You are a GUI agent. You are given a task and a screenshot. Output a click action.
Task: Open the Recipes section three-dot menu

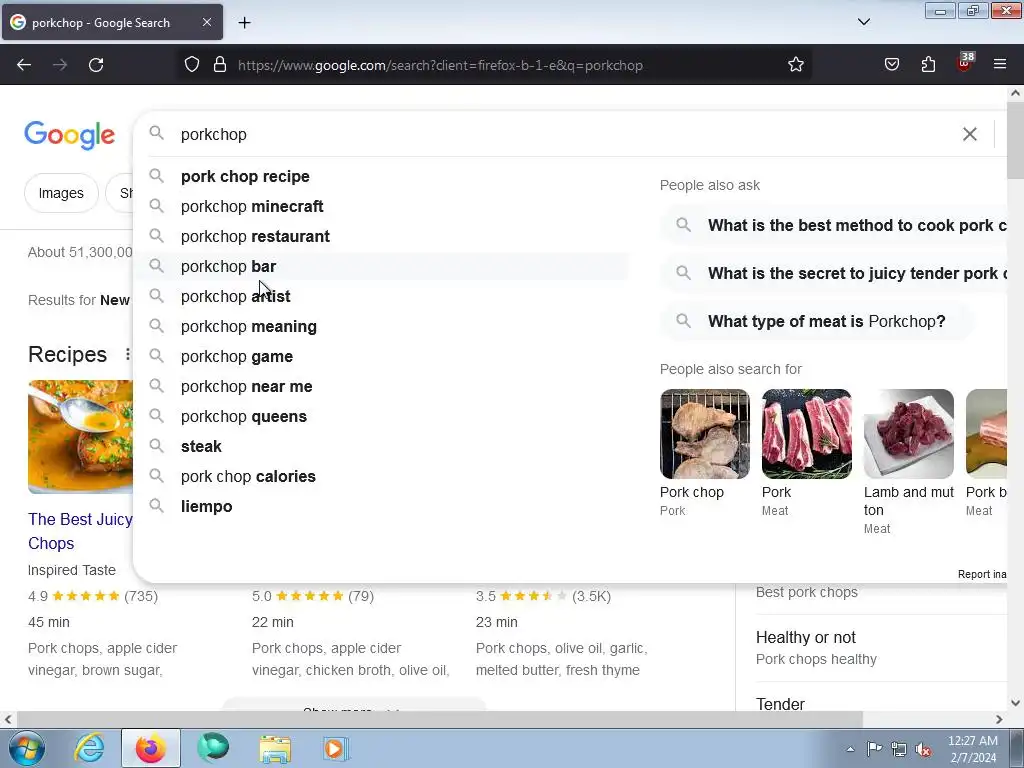127,354
